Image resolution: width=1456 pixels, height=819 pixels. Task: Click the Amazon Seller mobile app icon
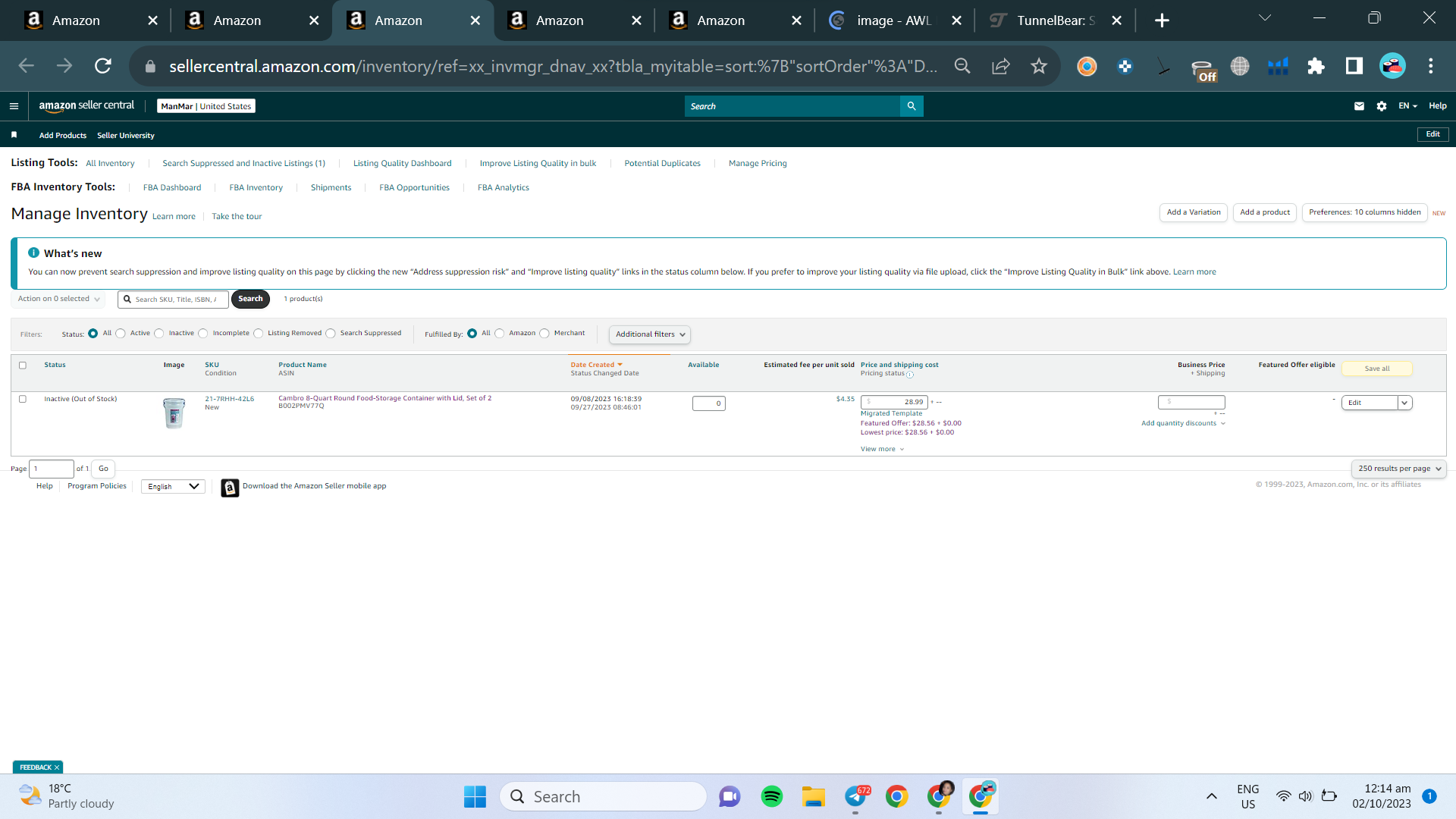tap(230, 488)
